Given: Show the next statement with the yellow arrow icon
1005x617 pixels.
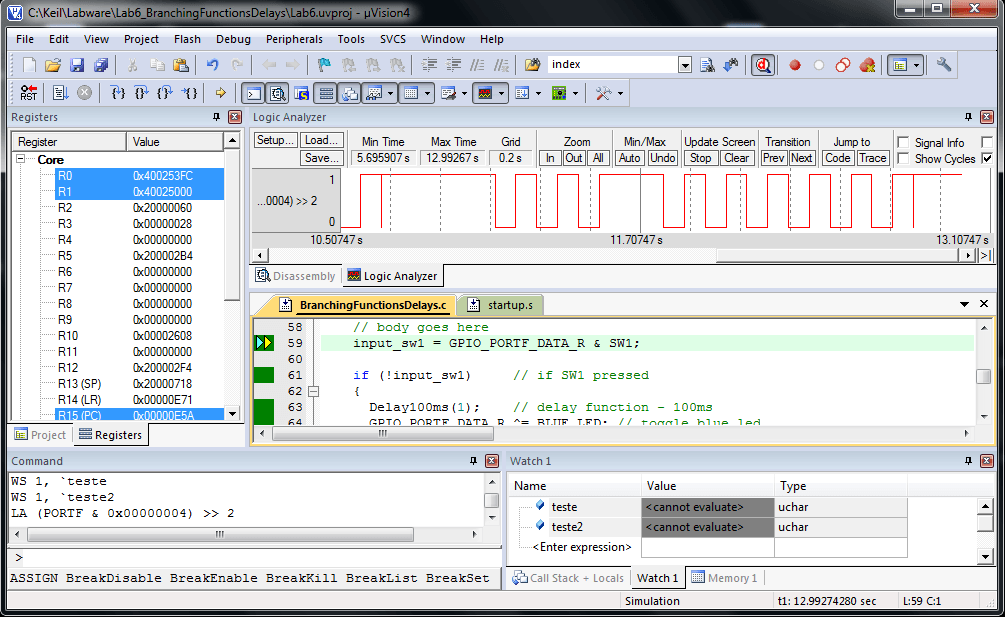Looking at the screenshot, I should pyautogui.click(x=220, y=93).
